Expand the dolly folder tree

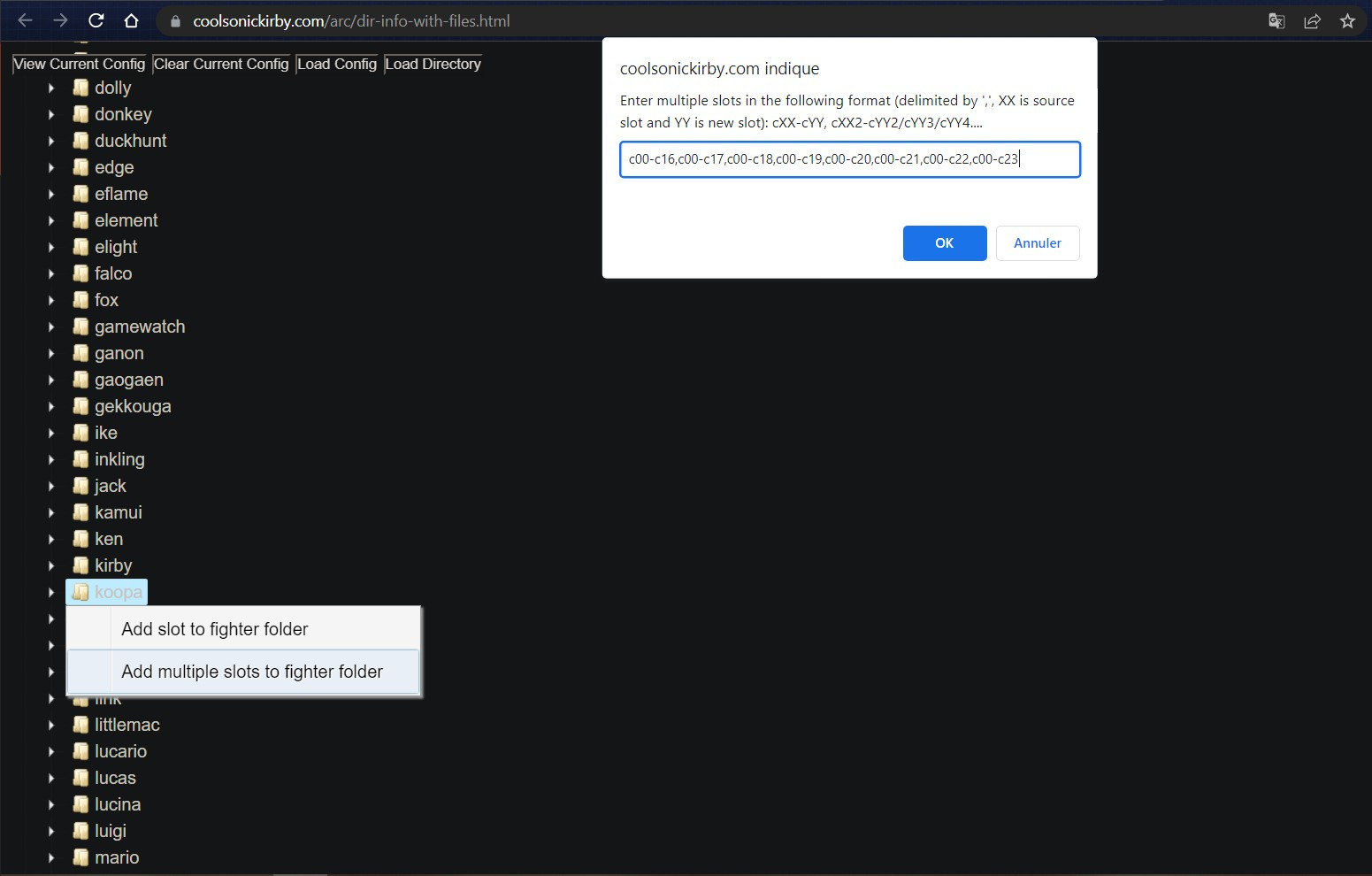50,88
